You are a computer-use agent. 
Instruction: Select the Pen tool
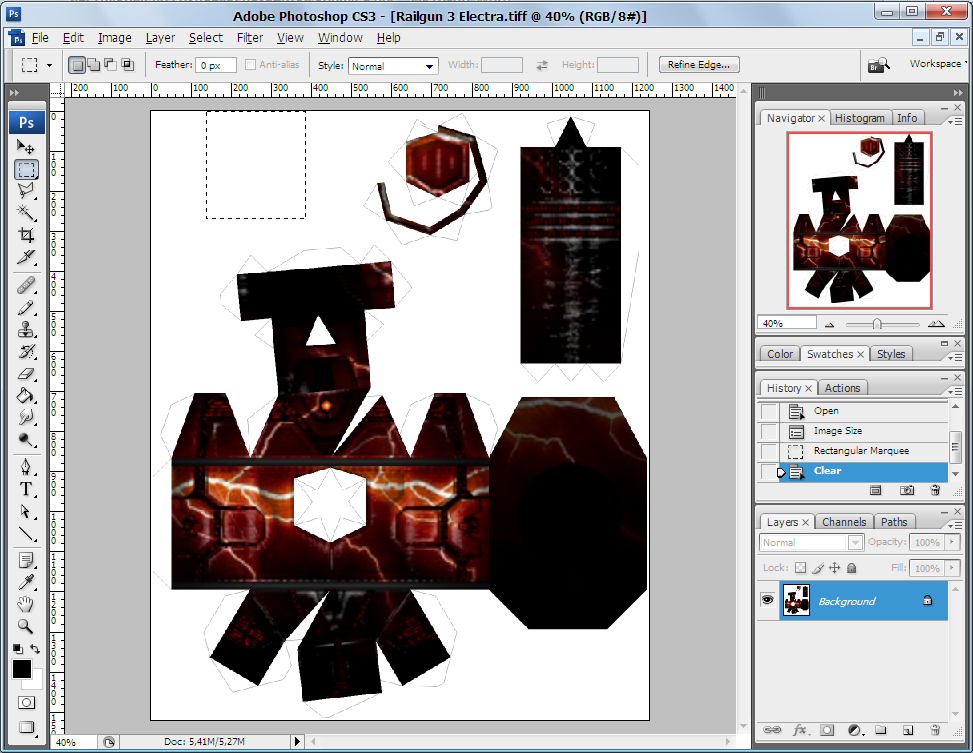click(25, 467)
